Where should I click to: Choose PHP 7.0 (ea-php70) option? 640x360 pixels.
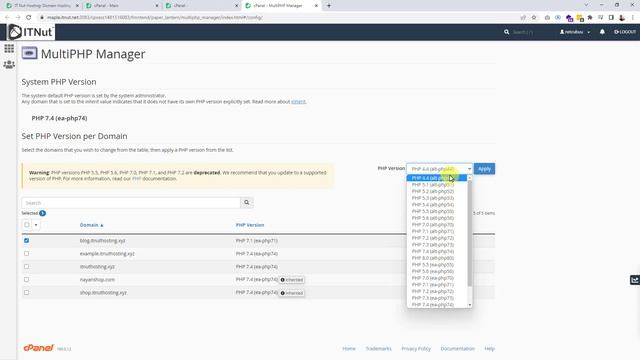[437, 278]
